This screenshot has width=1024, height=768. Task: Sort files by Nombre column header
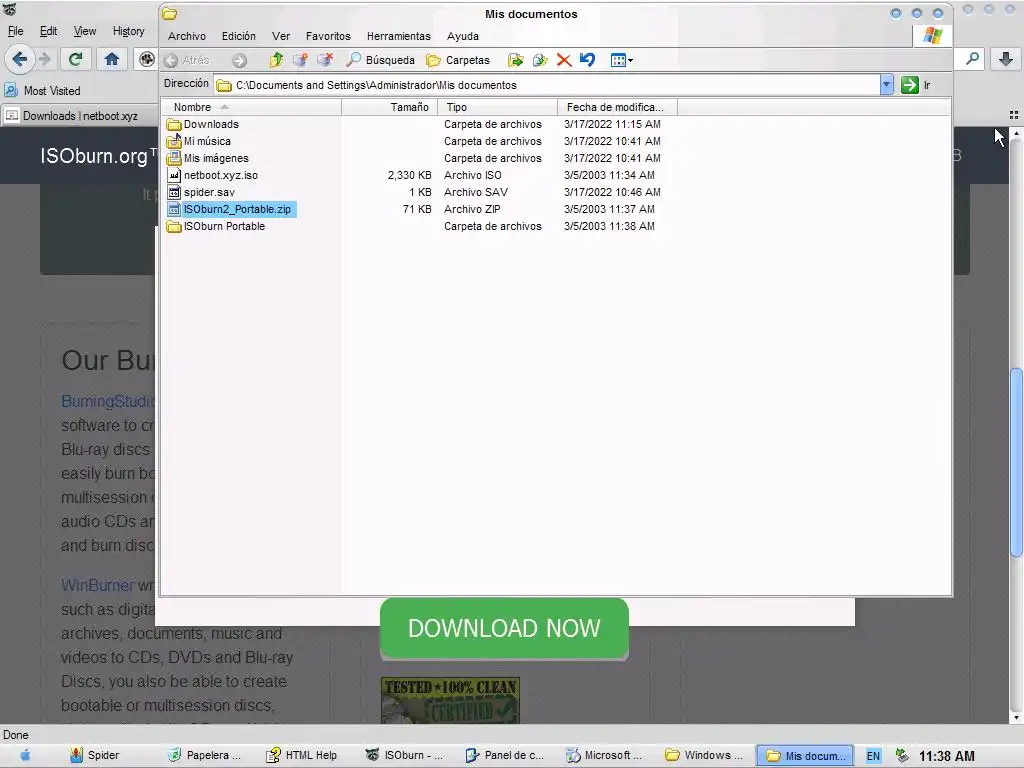(x=251, y=107)
